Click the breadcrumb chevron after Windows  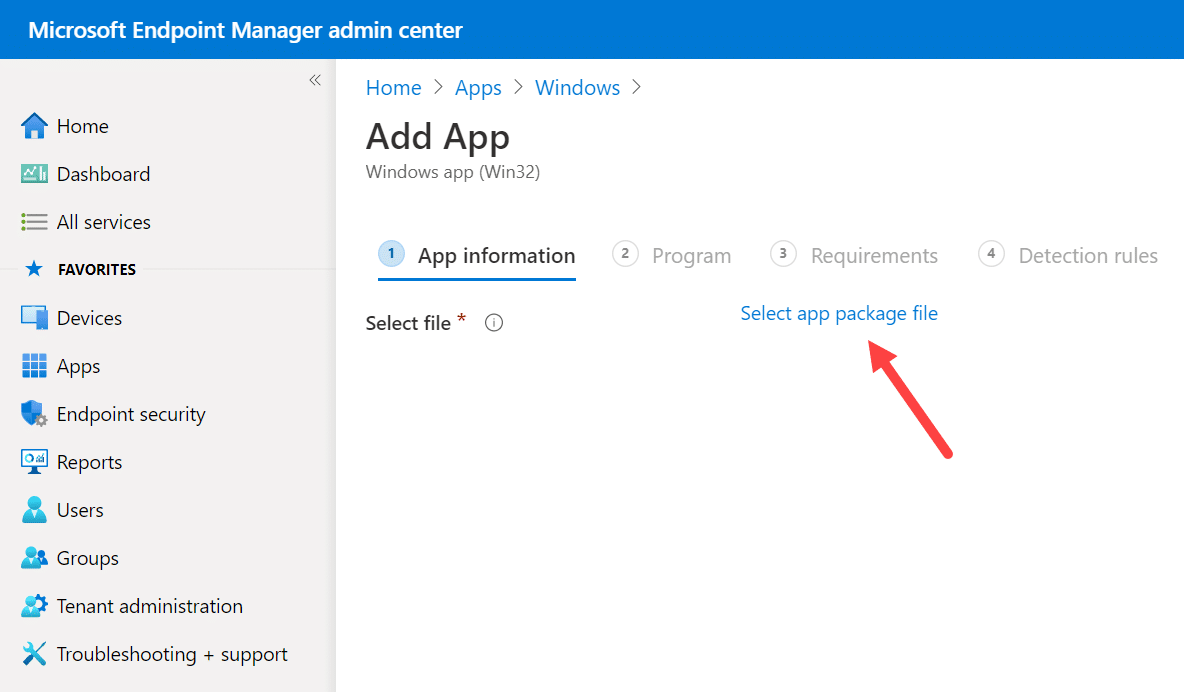637,88
